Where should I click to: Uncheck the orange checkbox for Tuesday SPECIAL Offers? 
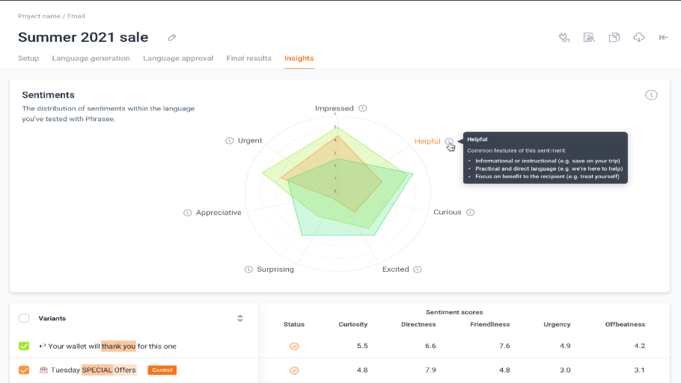tap(24, 370)
